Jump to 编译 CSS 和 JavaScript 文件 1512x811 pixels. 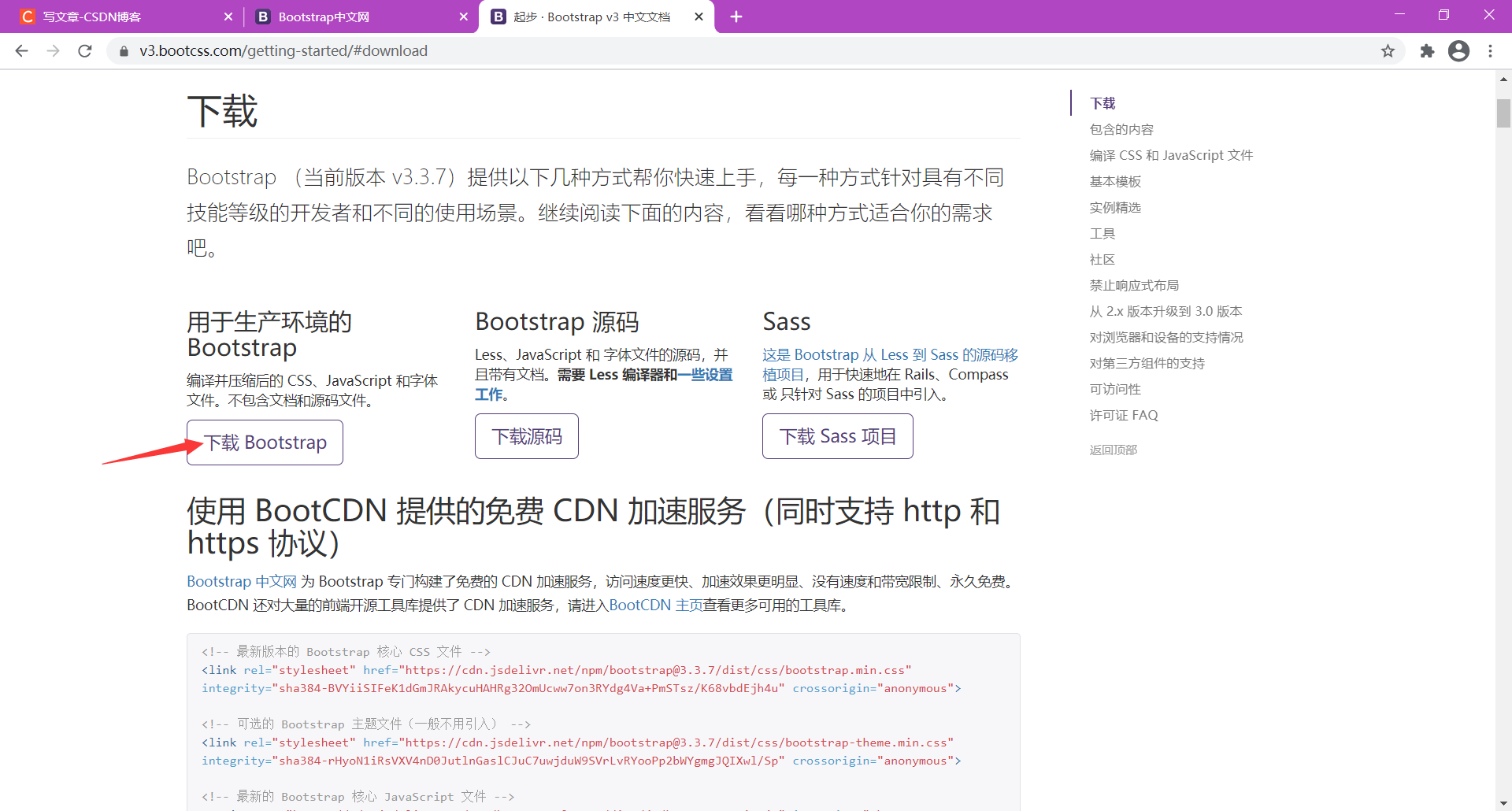pyautogui.click(x=1171, y=155)
